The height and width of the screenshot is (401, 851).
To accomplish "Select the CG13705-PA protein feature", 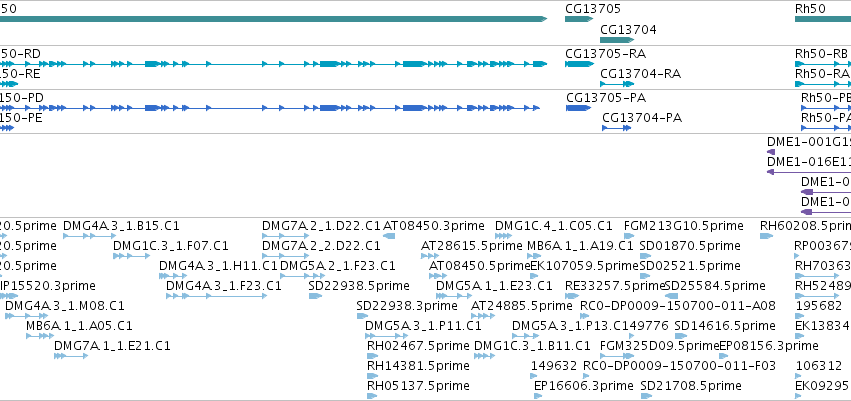I will [x=579, y=108].
